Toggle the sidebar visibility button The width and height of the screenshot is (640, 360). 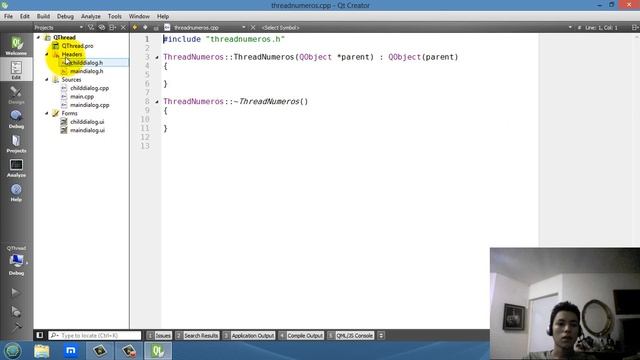pyautogui.click(x=40, y=335)
